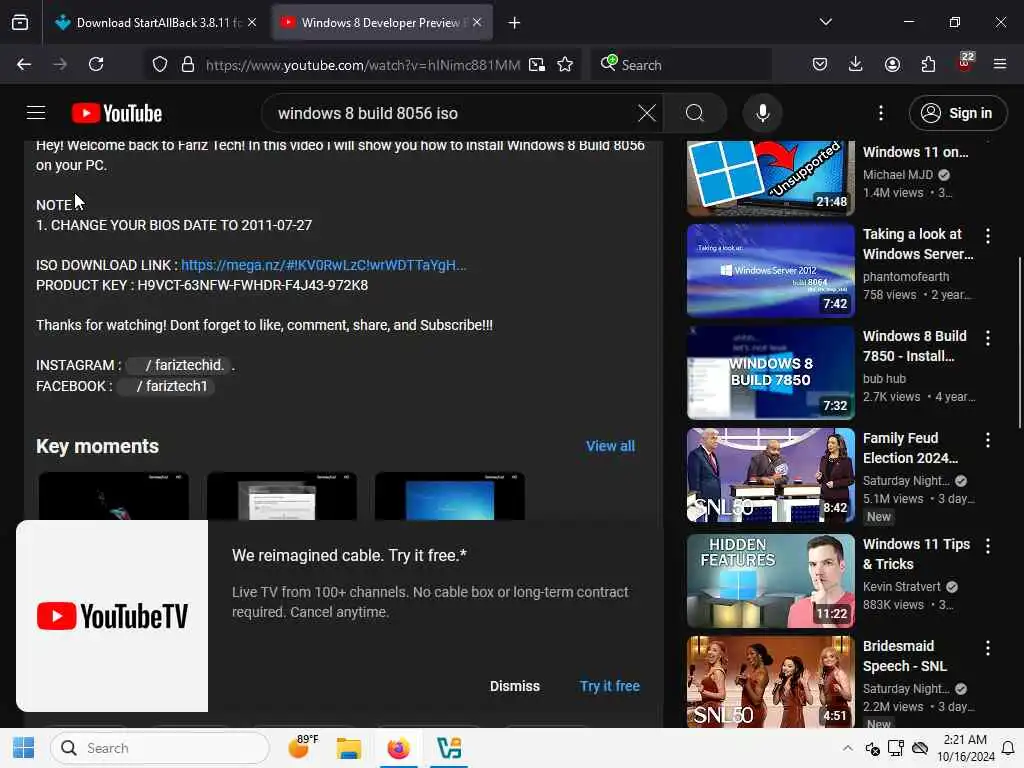Focus the Firefox Search box in toolbar

pos(682,65)
